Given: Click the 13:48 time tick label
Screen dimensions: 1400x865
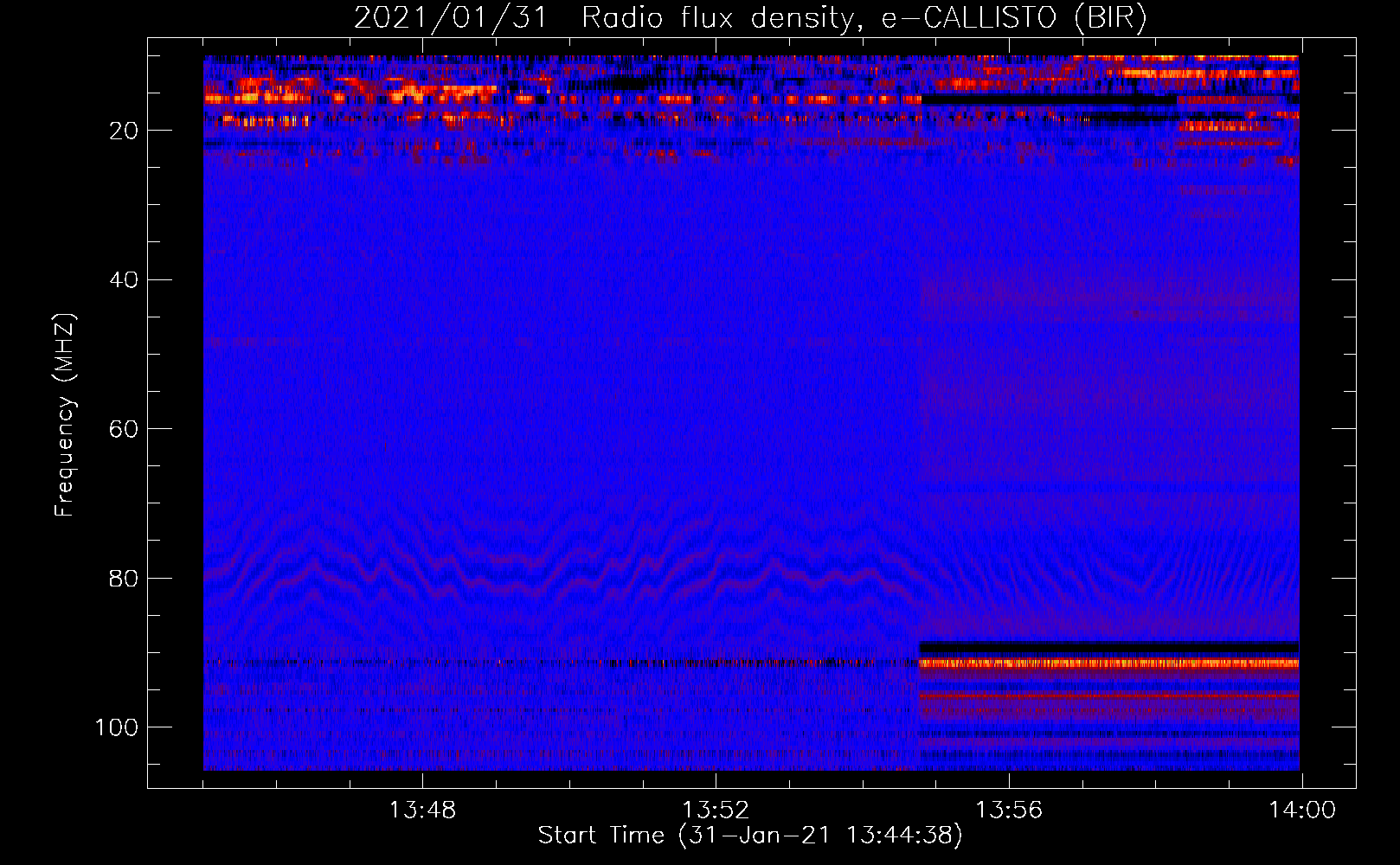Looking at the screenshot, I should pyautogui.click(x=422, y=811).
